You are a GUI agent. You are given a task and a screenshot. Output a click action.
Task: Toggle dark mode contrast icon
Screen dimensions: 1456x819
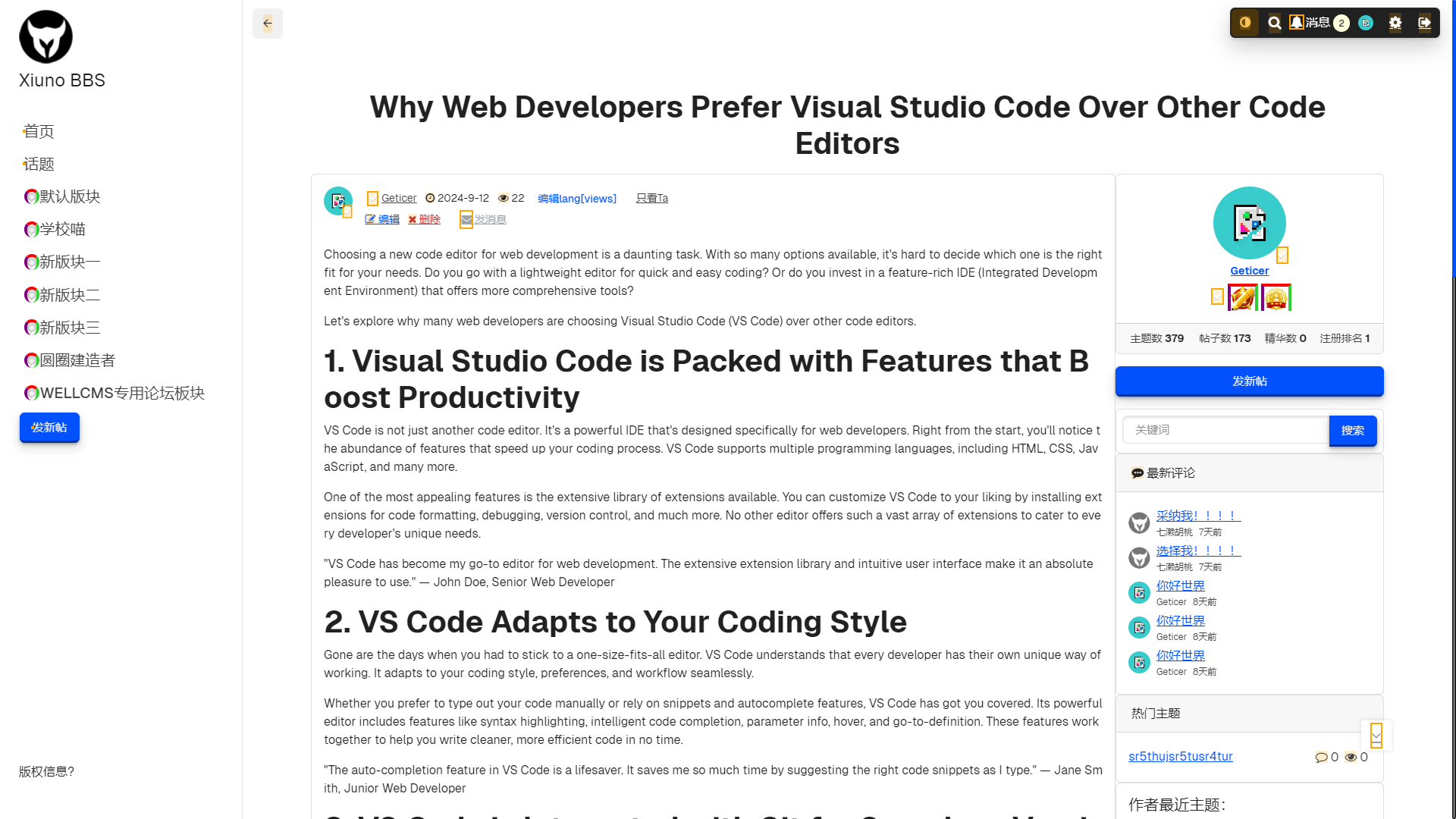[1245, 23]
